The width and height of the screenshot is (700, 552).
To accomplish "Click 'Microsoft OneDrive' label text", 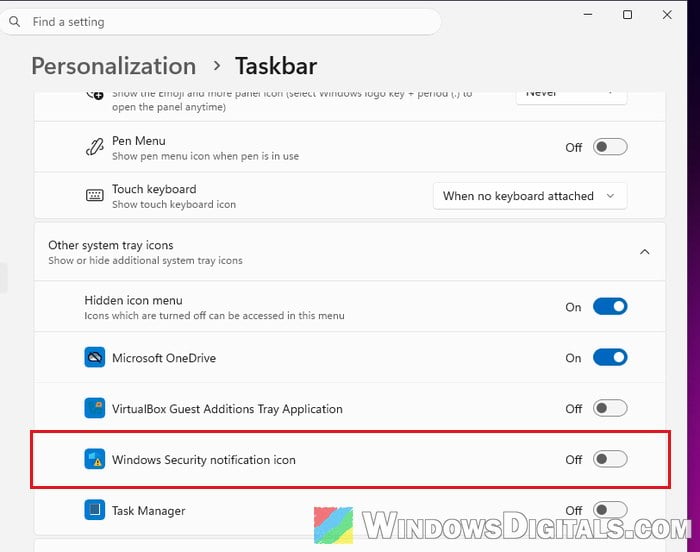I will coord(164,358).
